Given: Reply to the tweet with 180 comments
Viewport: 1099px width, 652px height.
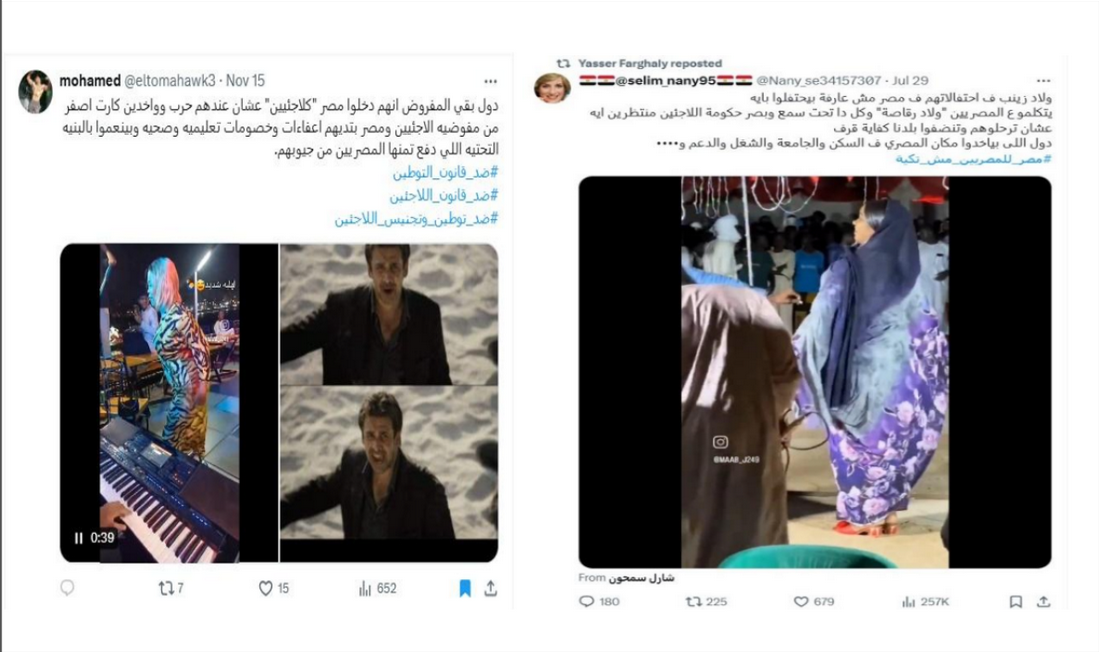Looking at the screenshot, I should tap(599, 602).
